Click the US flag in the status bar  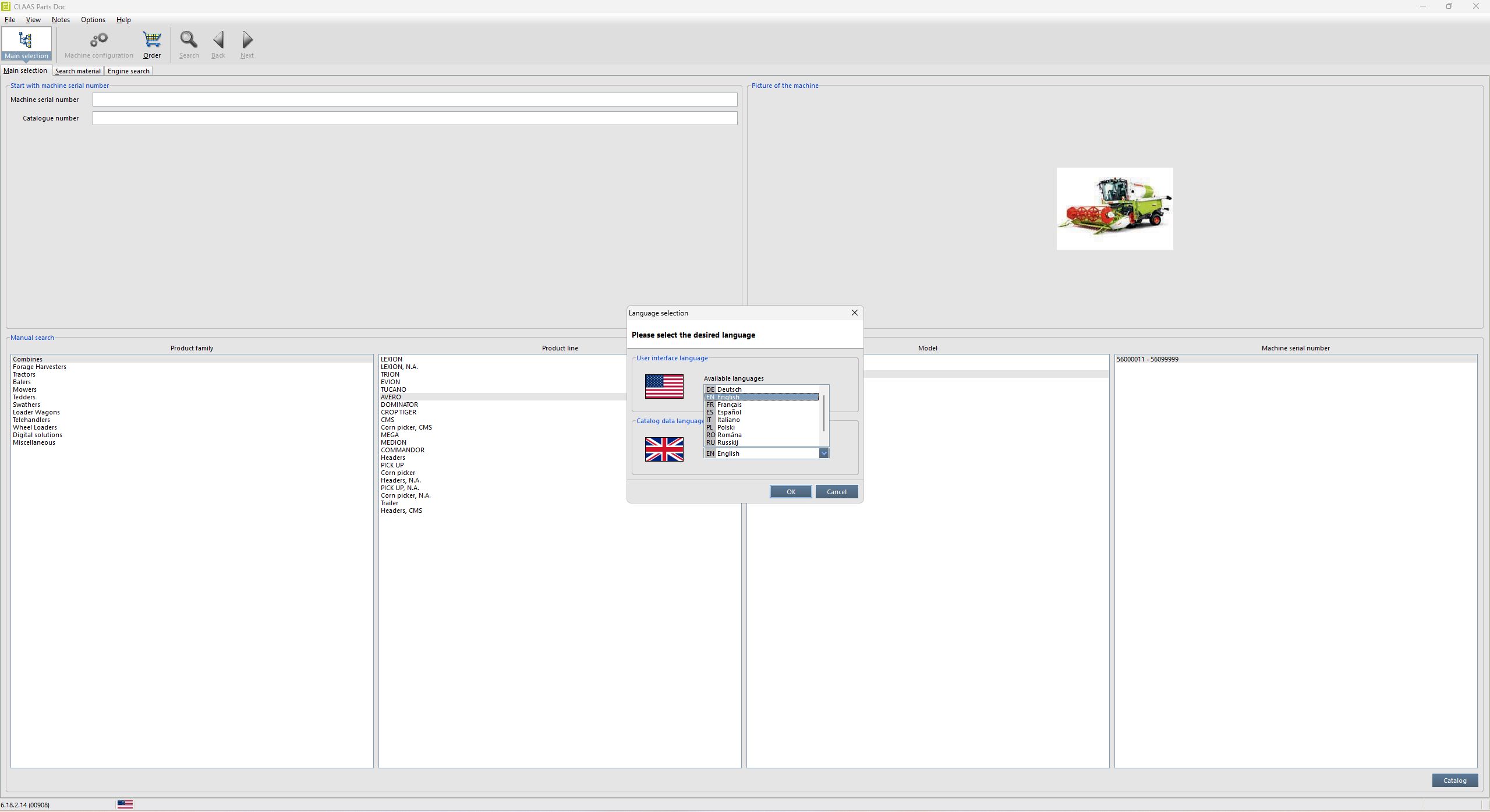[125, 804]
